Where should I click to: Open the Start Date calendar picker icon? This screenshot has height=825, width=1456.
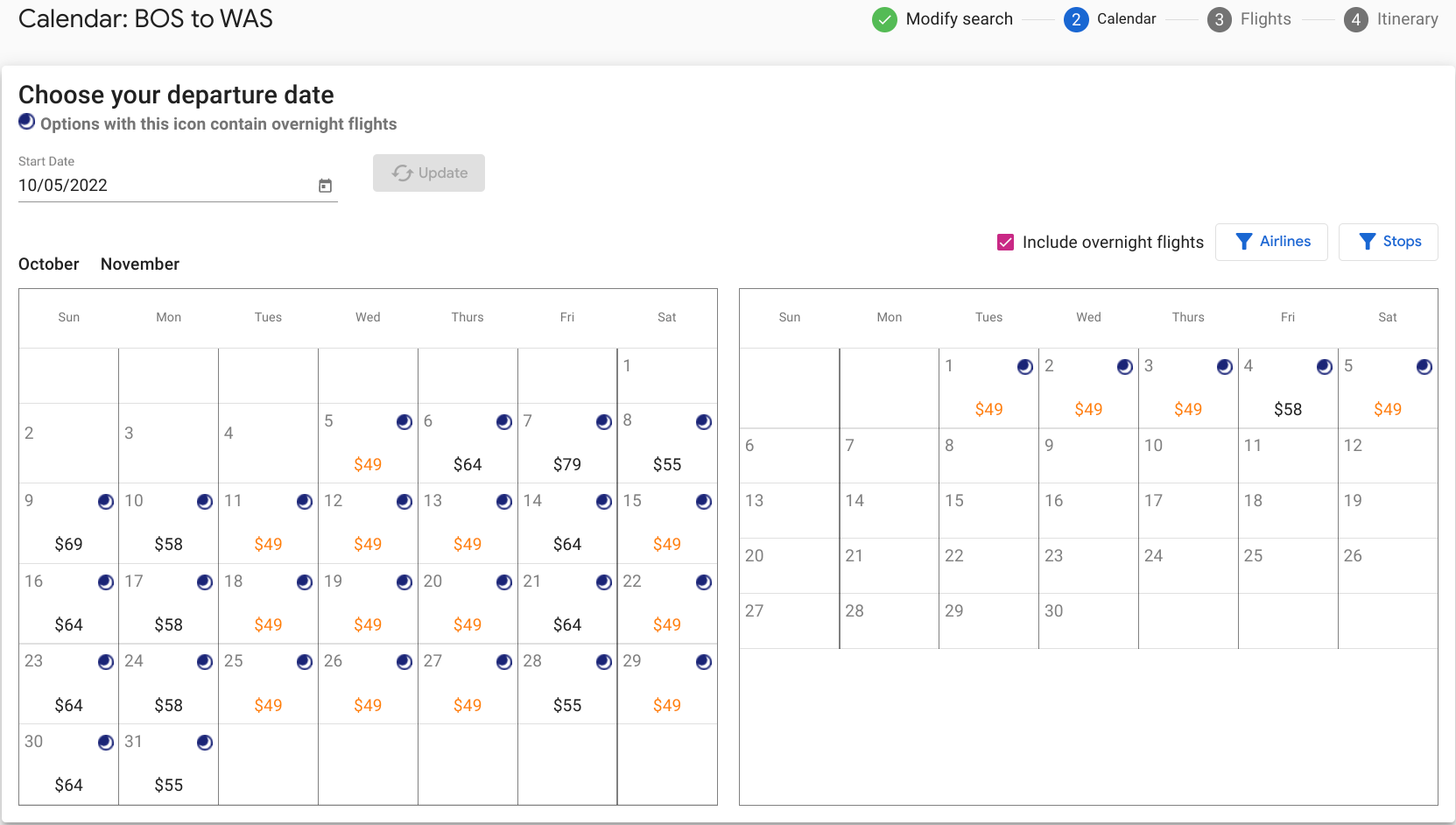tap(325, 186)
